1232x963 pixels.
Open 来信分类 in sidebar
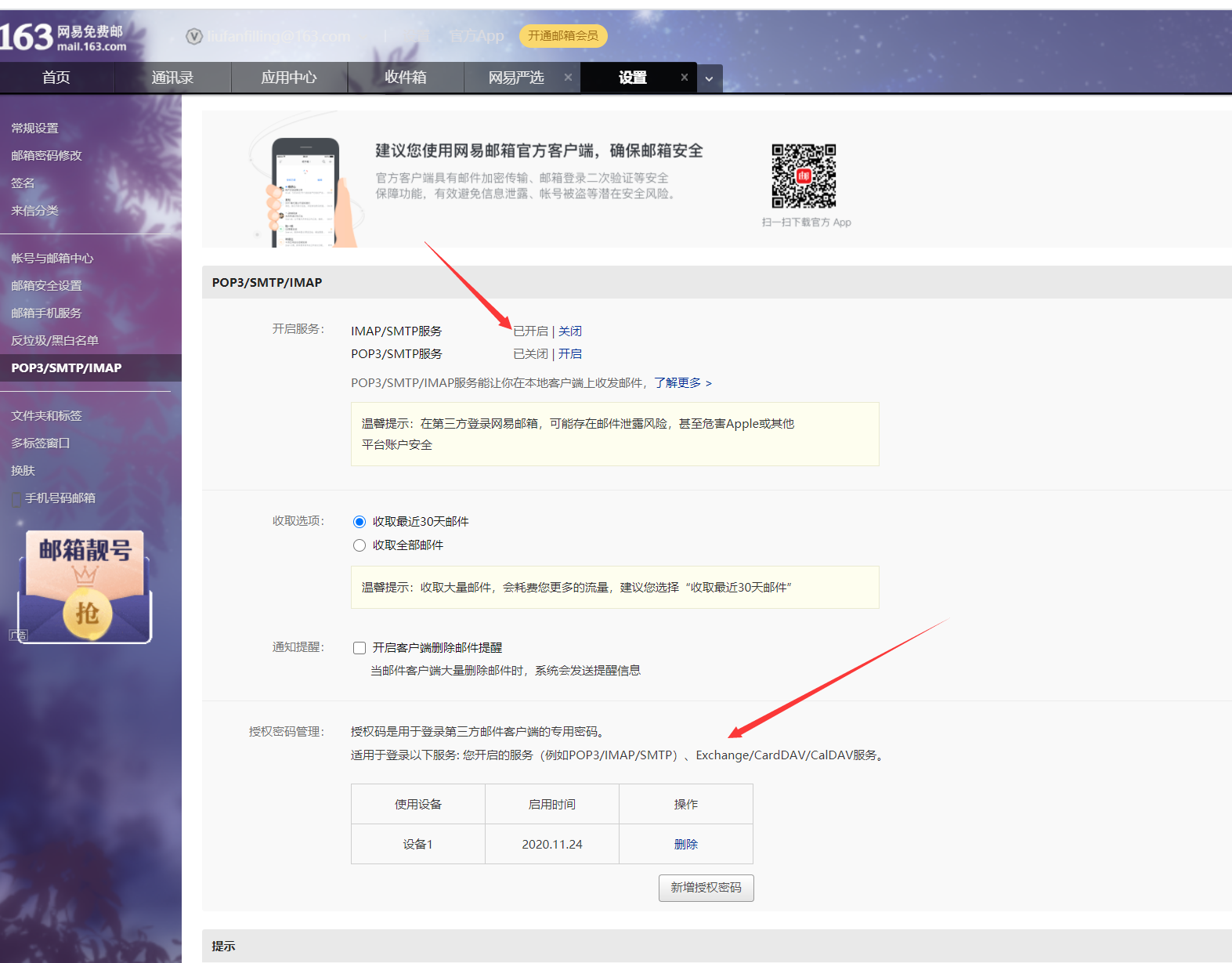coord(35,211)
